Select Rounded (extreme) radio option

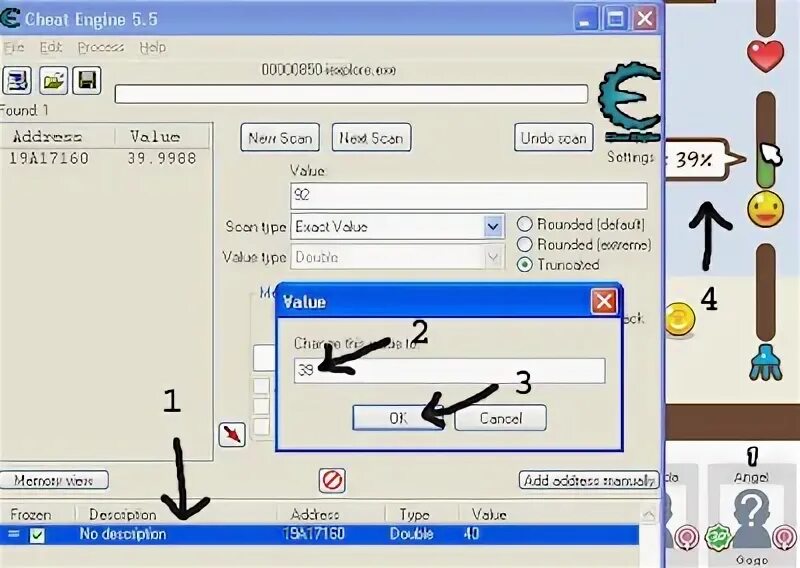tap(524, 244)
